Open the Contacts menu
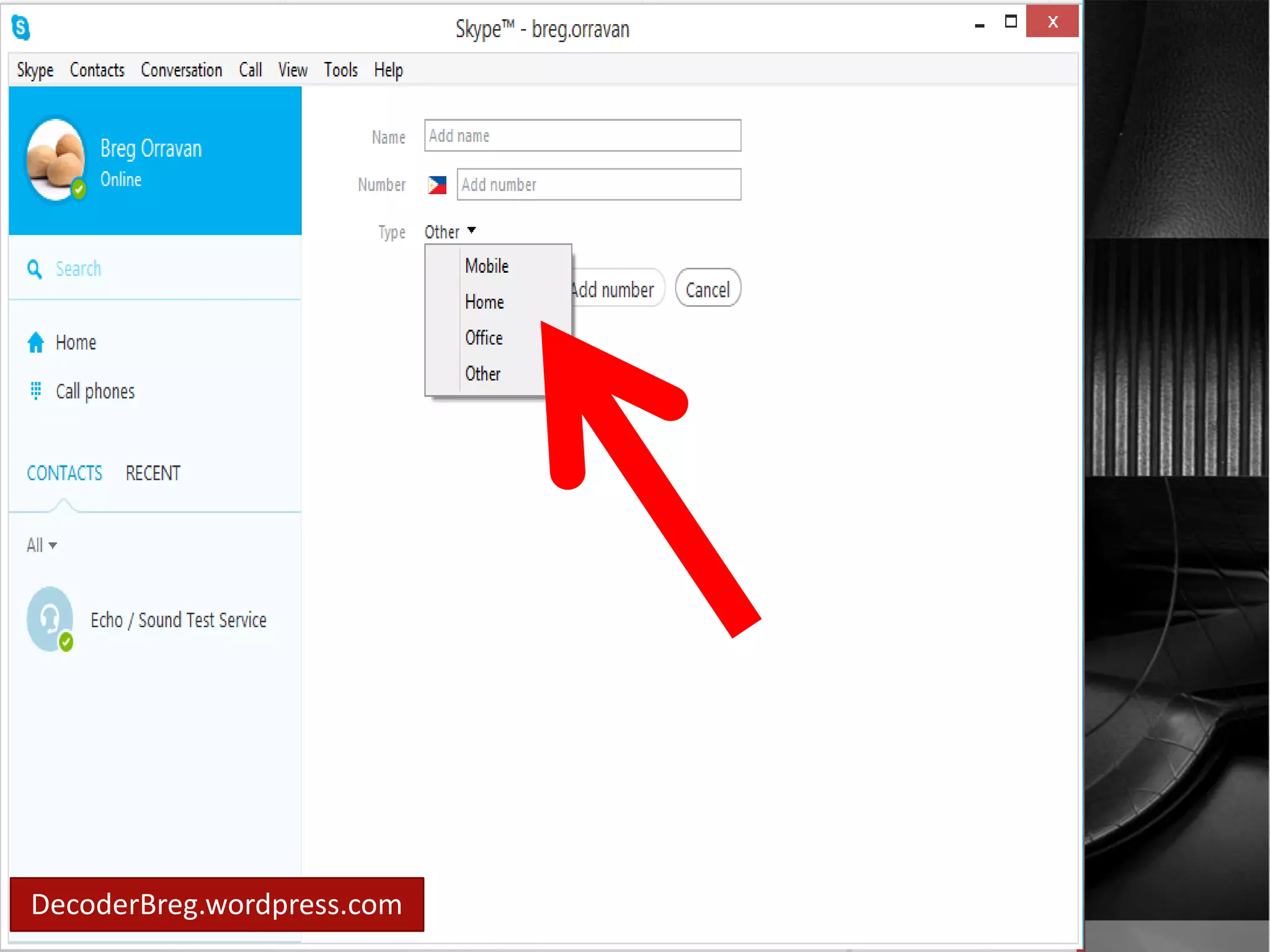 tap(97, 70)
